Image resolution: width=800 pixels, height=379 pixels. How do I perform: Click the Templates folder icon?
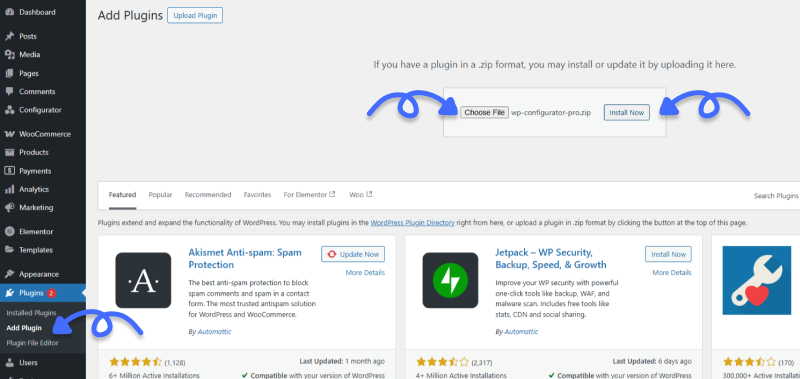click(x=9, y=250)
